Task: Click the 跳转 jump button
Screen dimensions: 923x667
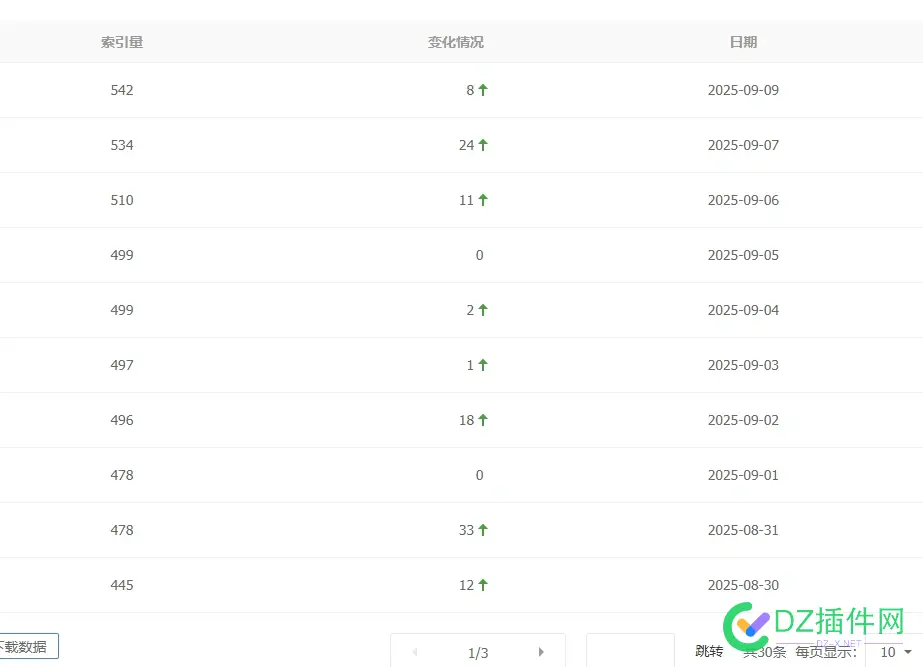Action: [709, 651]
